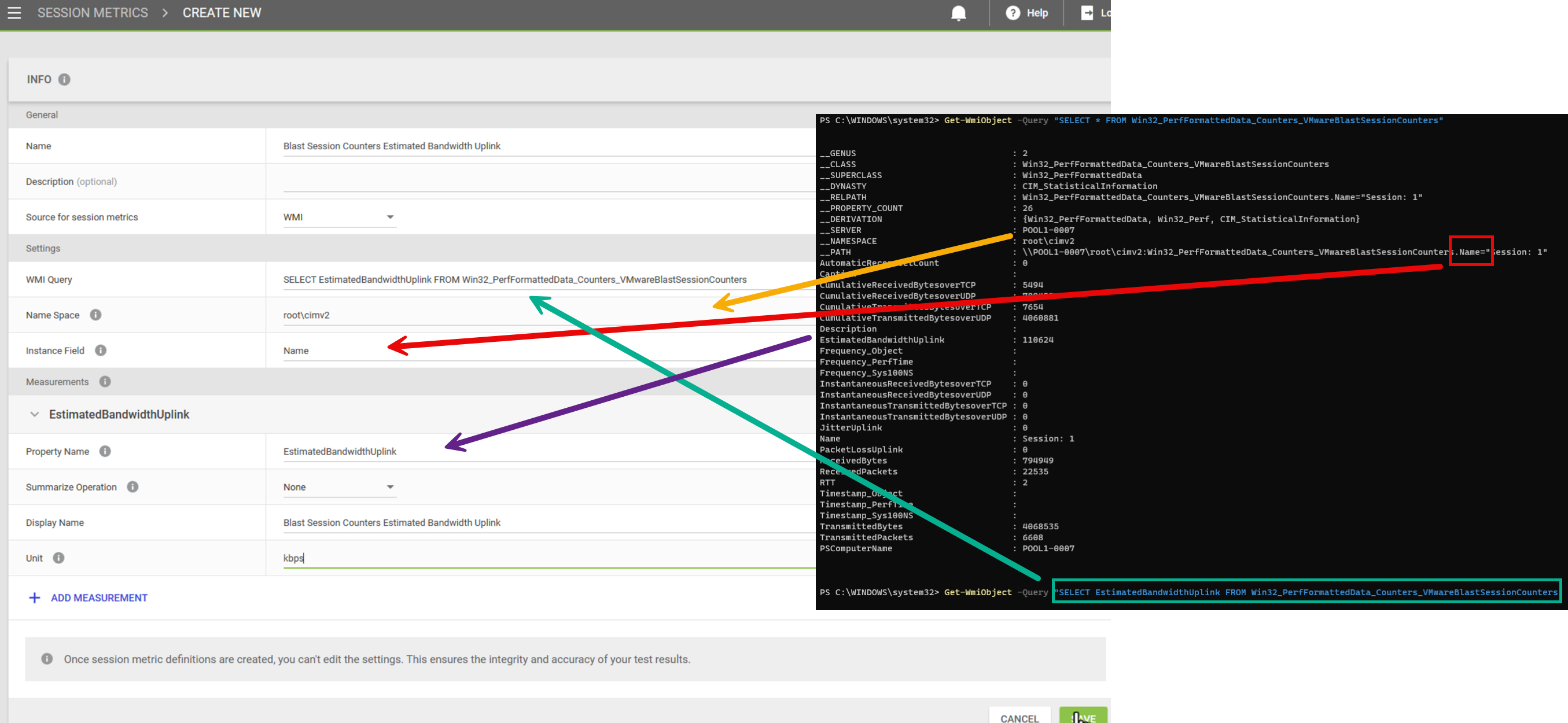1568x723 pixels.
Task: Open the Source for session metrics dropdown
Action: tap(339, 217)
